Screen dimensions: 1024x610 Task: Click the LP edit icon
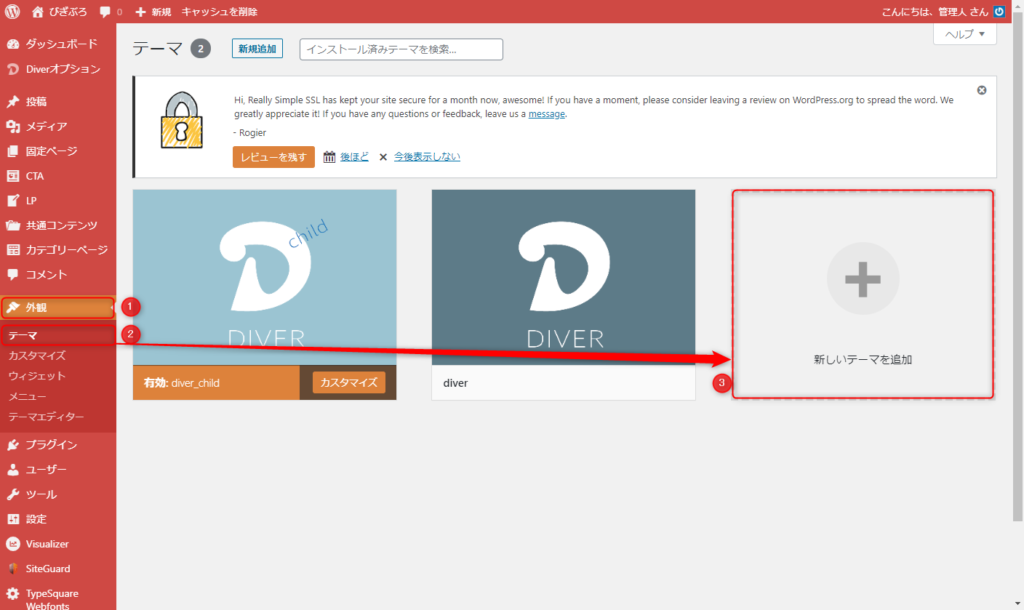(13, 201)
